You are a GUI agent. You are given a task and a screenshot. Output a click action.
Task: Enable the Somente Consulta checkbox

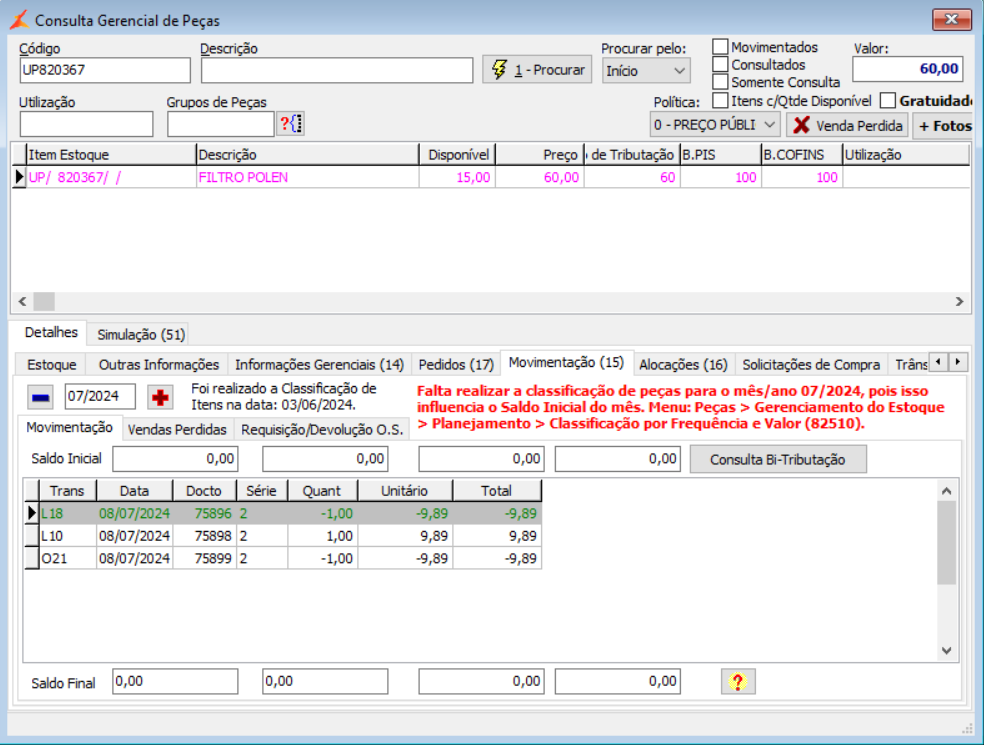tap(720, 82)
